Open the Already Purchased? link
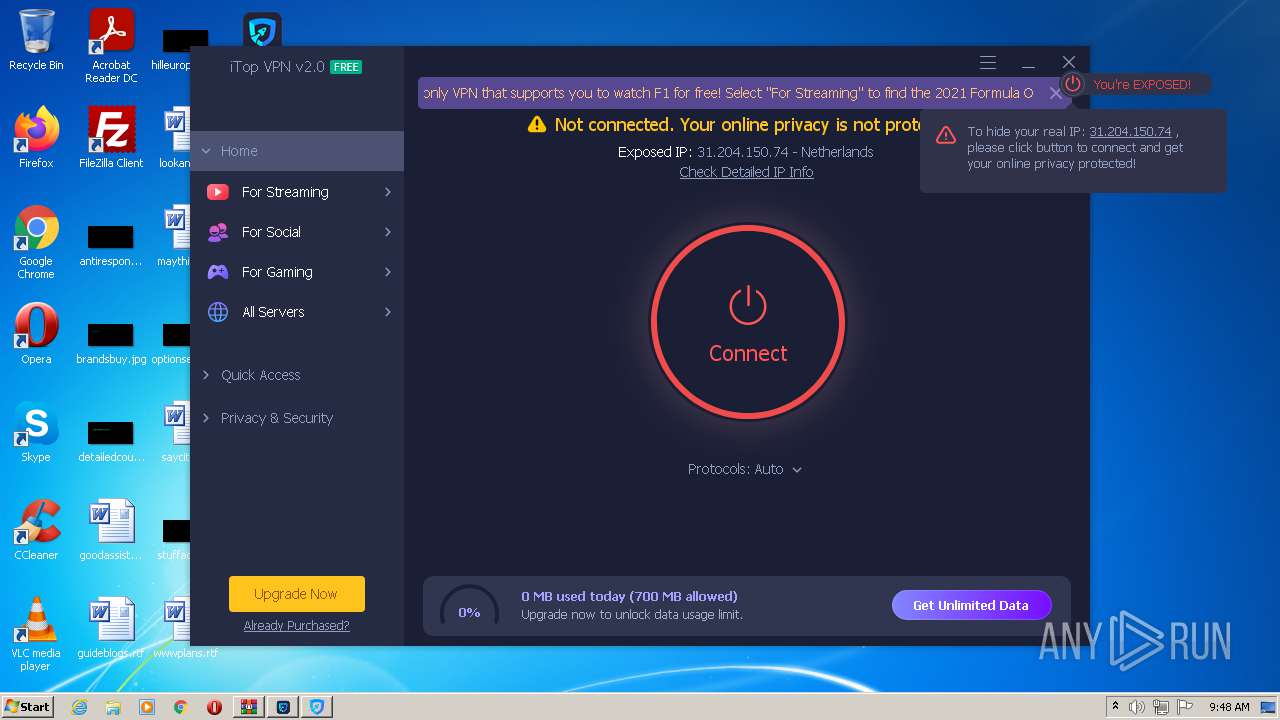The height and width of the screenshot is (720, 1280). pos(296,626)
